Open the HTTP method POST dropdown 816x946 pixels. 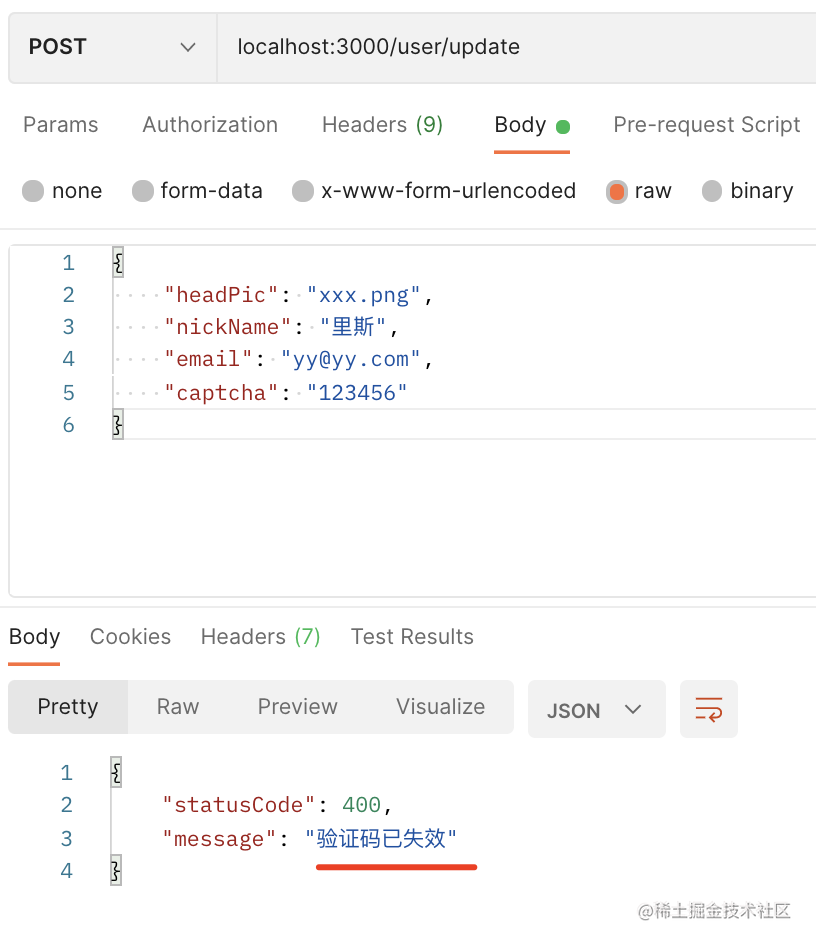pos(112,47)
